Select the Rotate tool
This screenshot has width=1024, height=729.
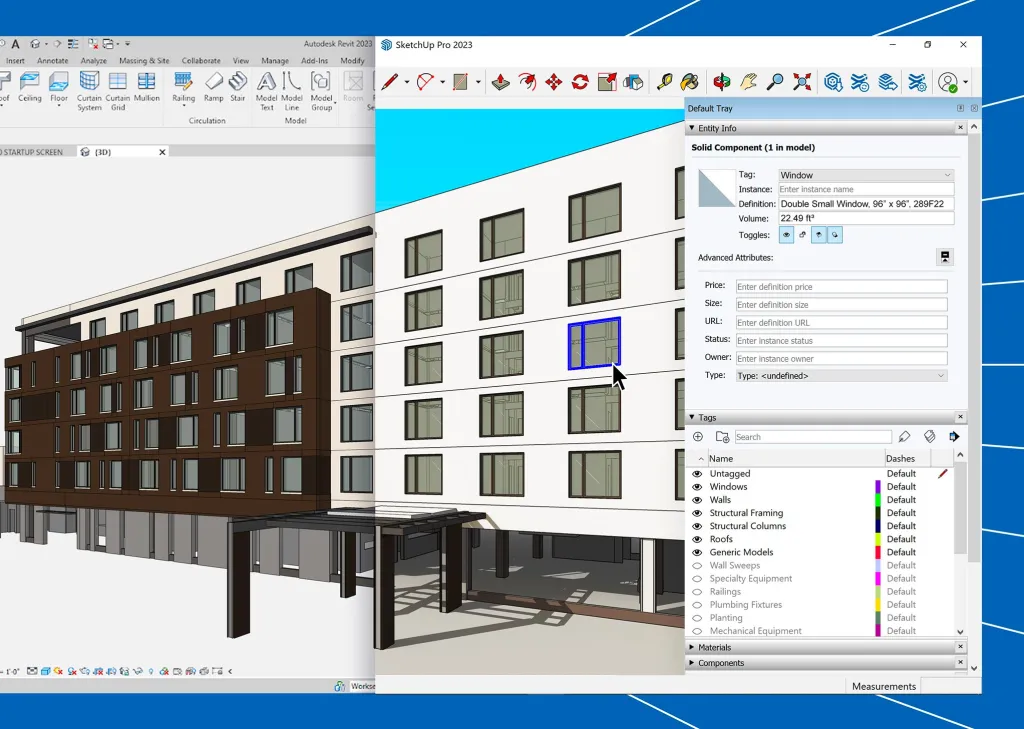click(580, 82)
